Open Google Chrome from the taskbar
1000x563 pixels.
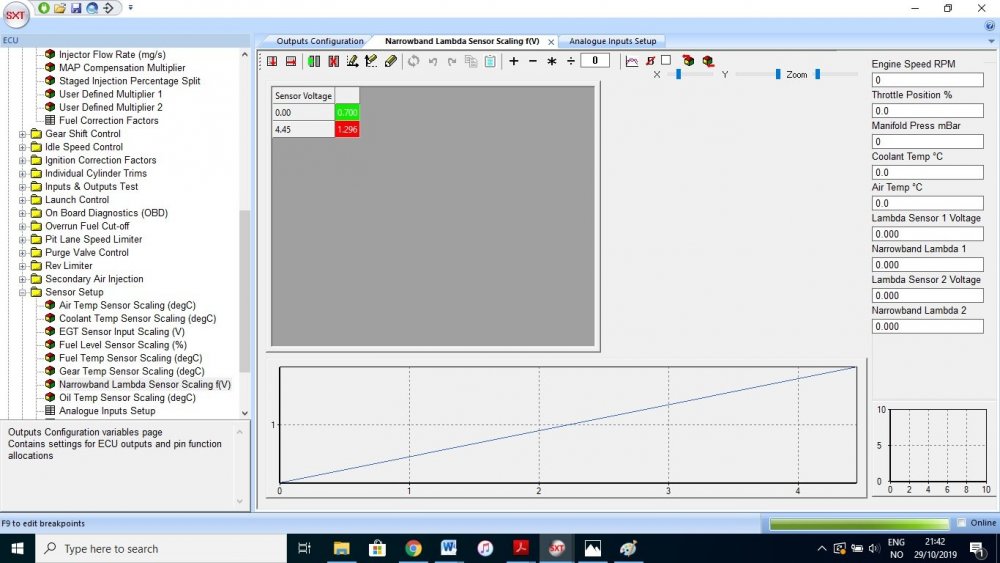(413, 548)
